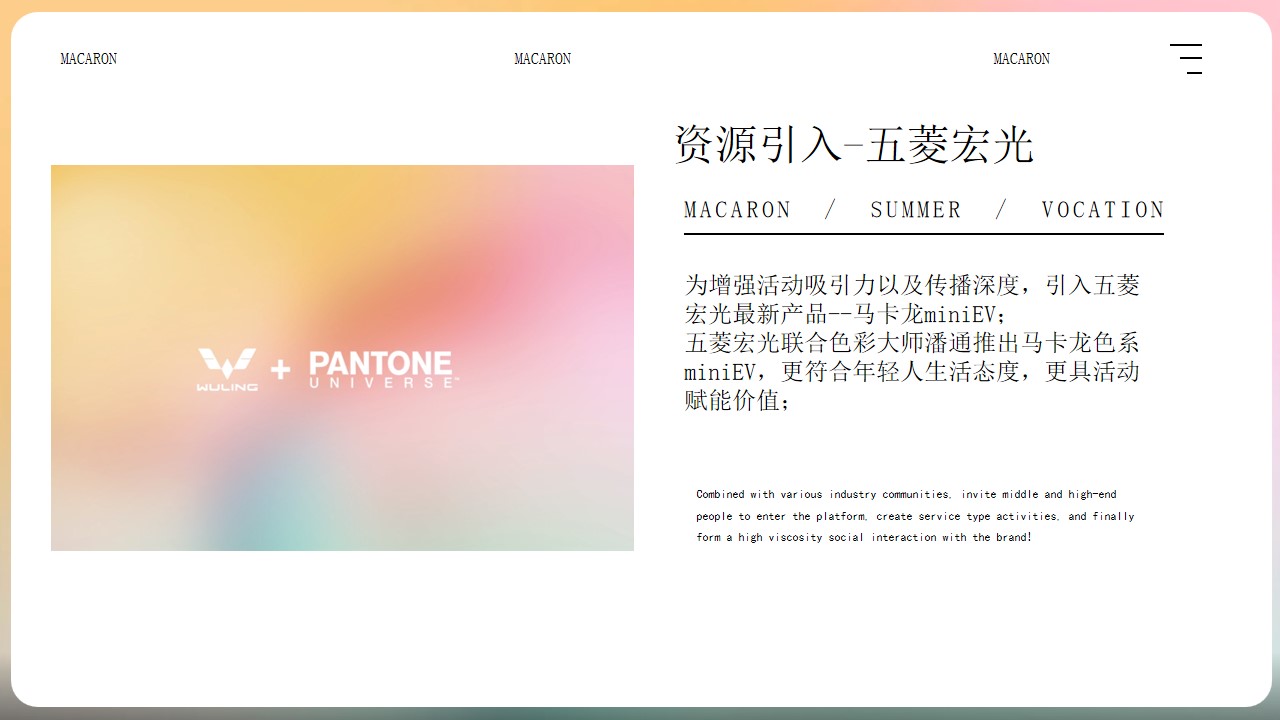Screen dimensions: 1280x720
Task: Click the left MACARON header label
Action: (x=89, y=59)
